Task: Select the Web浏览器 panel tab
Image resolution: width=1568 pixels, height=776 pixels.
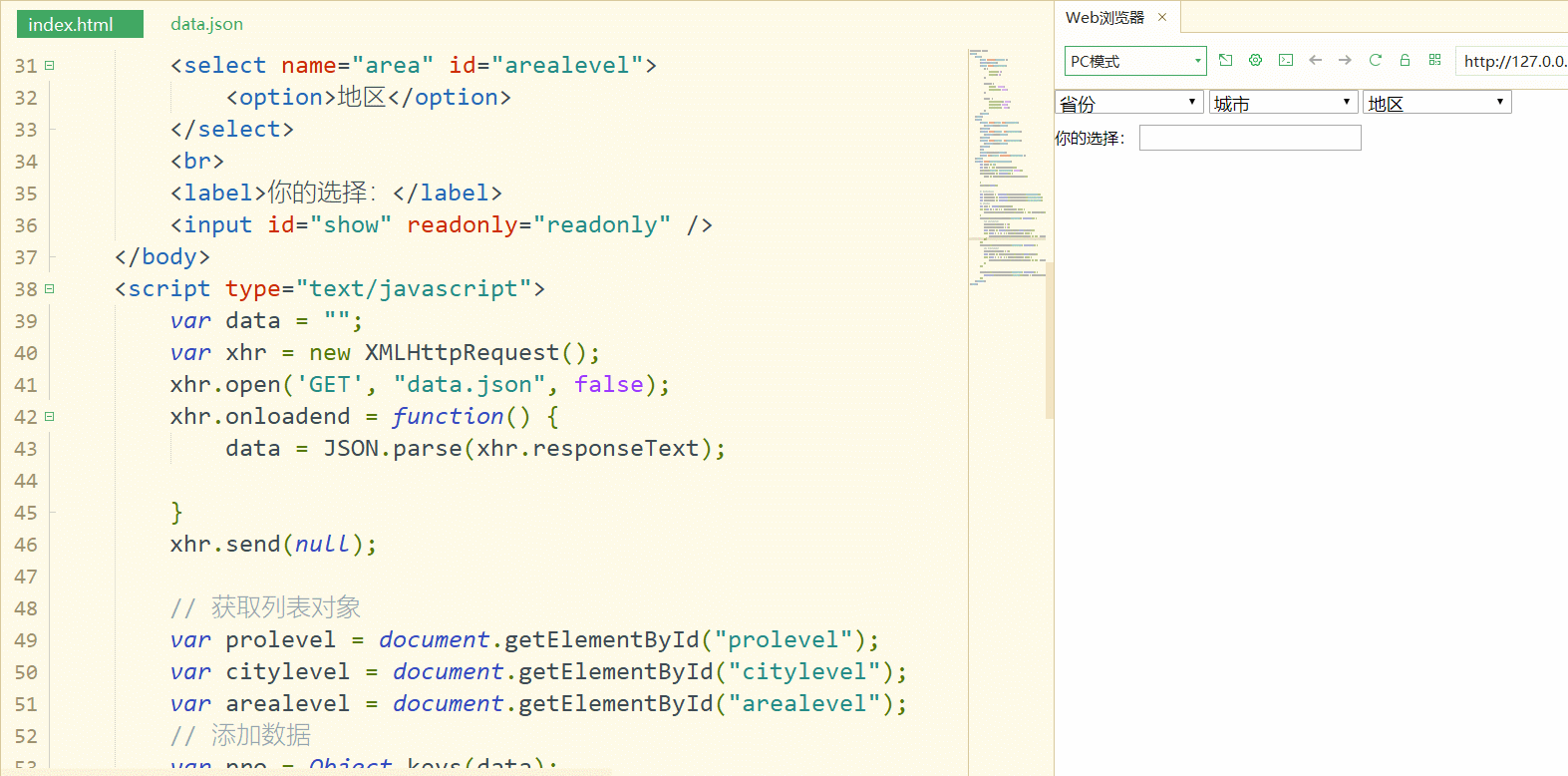Action: pyautogui.click(x=1104, y=18)
